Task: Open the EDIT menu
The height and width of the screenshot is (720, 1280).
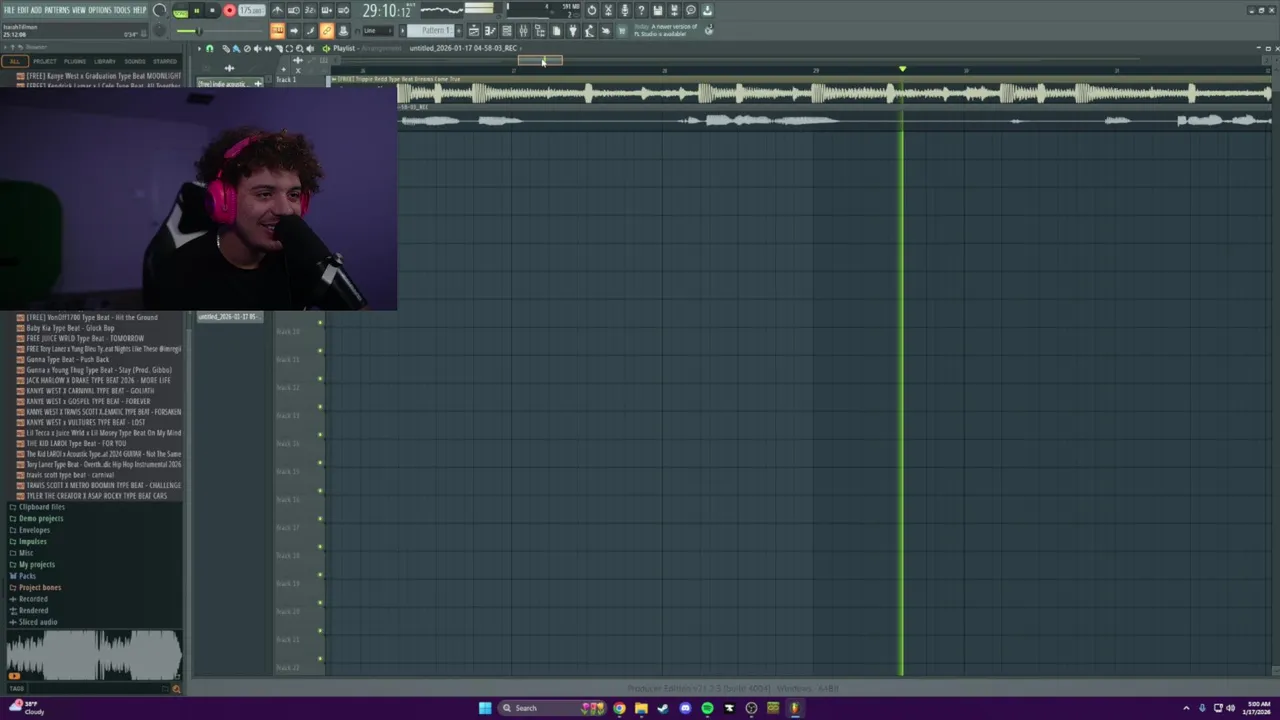Action: [22, 10]
